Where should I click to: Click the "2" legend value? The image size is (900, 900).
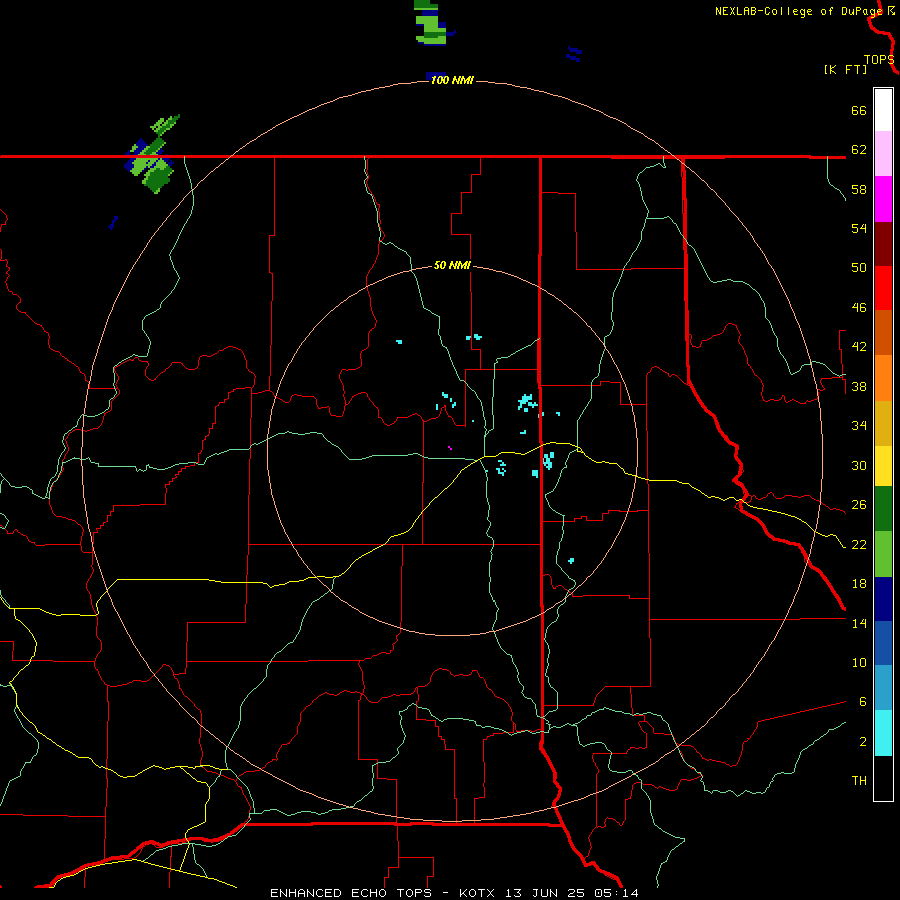tap(862, 742)
